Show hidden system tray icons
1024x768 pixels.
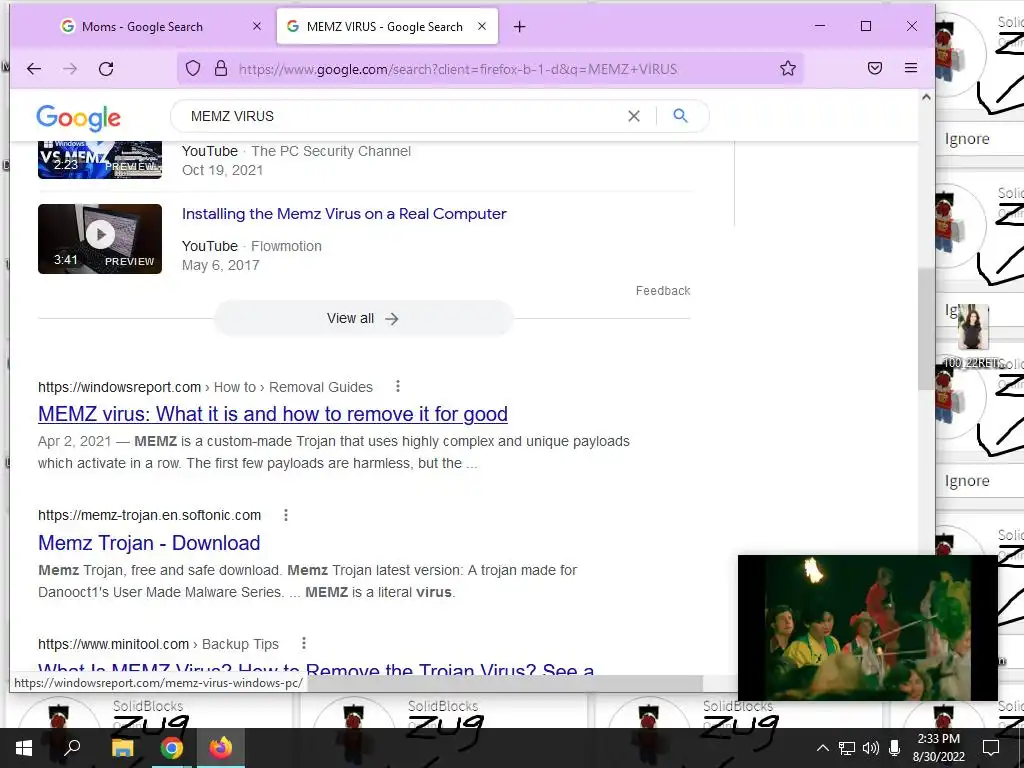823,748
